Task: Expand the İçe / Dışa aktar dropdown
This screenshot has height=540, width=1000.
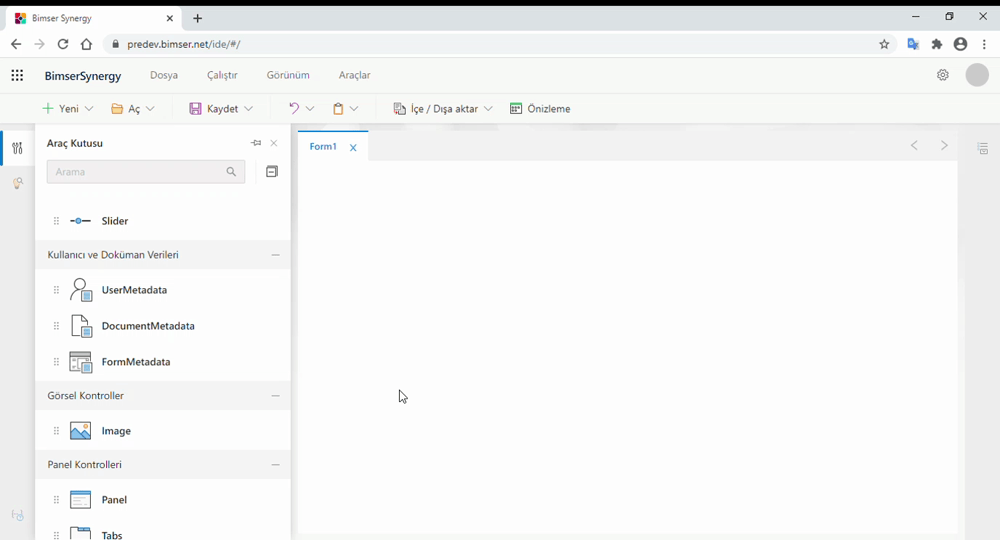Action: click(x=442, y=109)
